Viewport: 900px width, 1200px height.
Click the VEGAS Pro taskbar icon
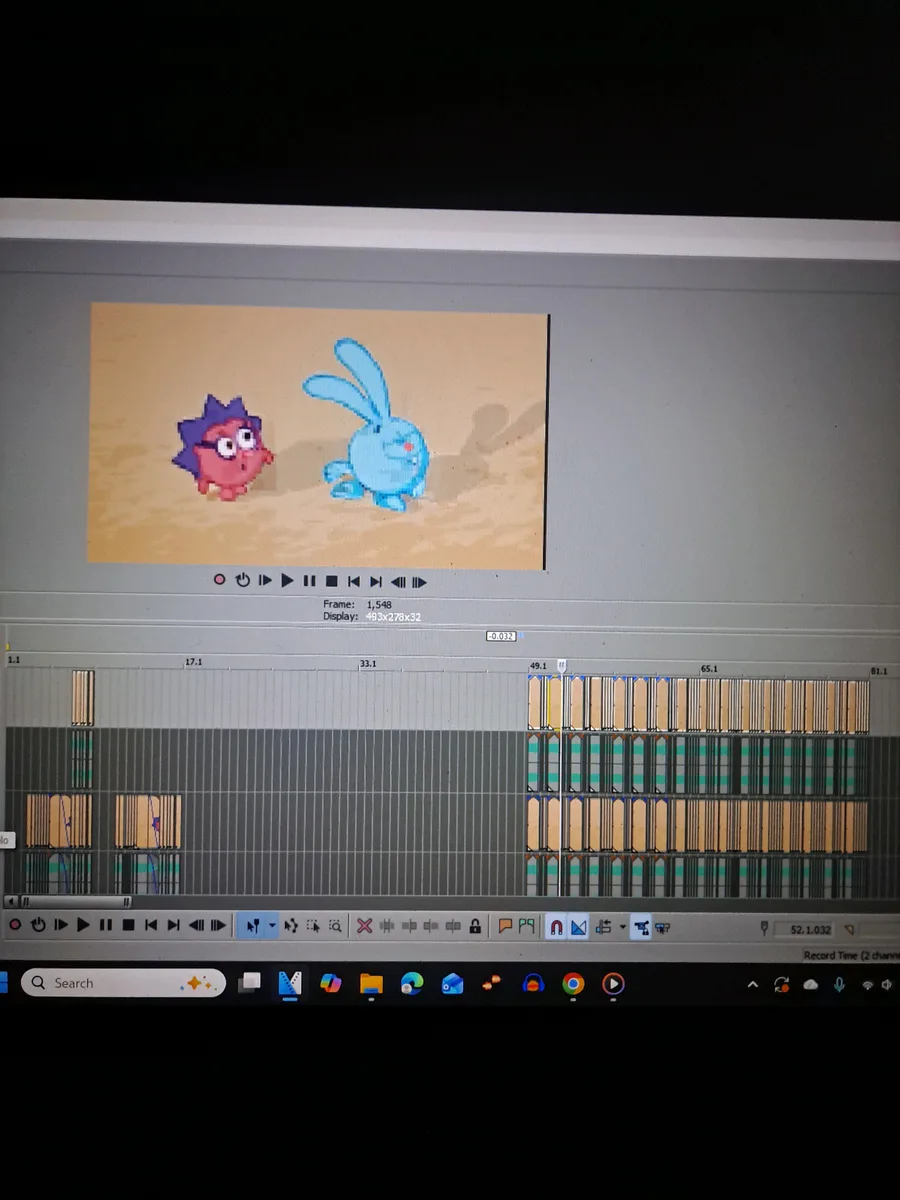[x=290, y=984]
